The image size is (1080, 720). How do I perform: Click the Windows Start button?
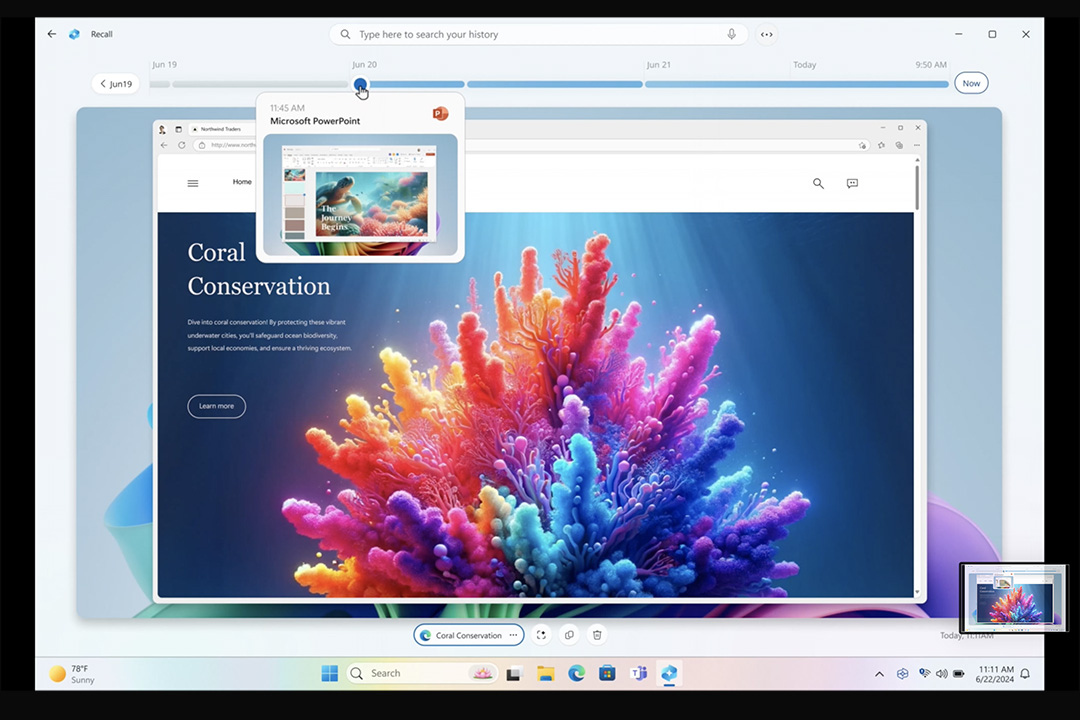[329, 673]
